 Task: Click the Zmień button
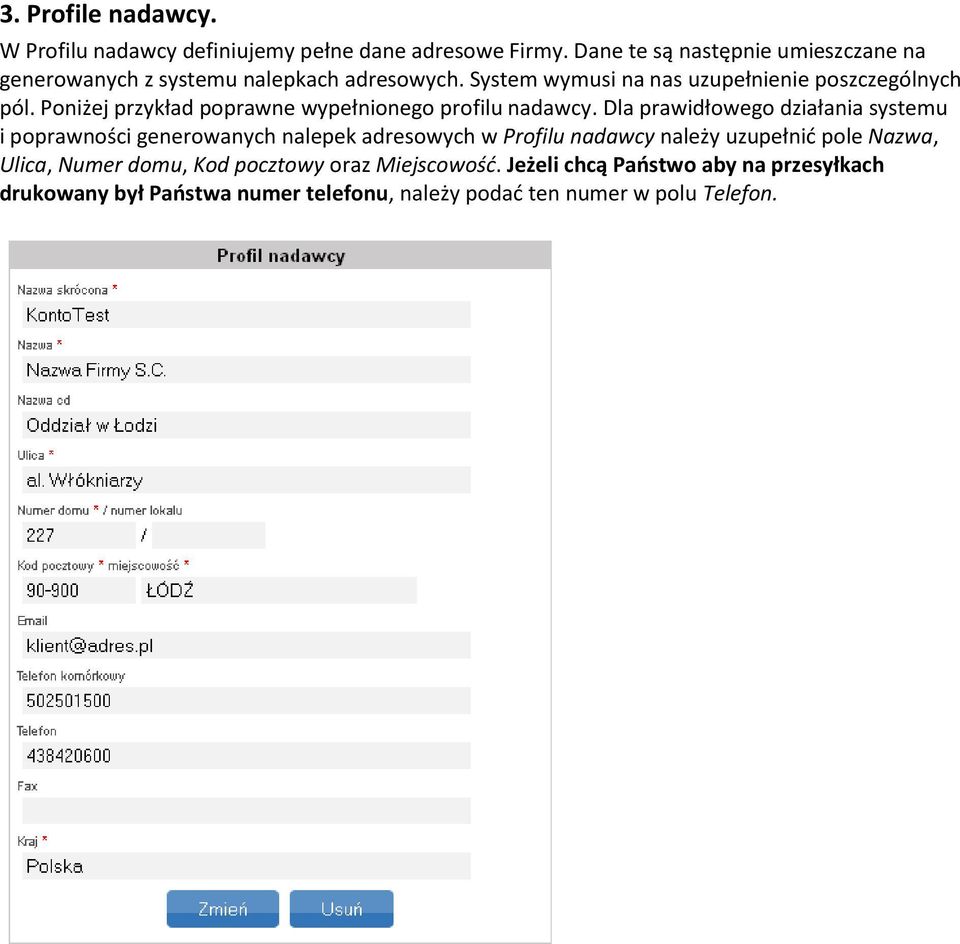[223, 908]
